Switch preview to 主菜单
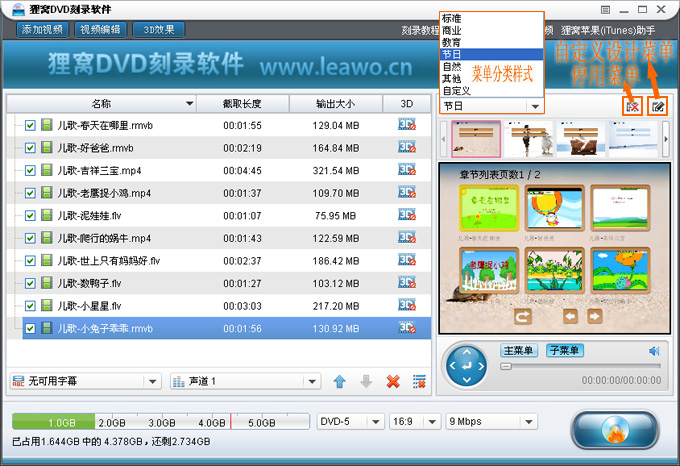680x466 pixels. [x=519, y=350]
